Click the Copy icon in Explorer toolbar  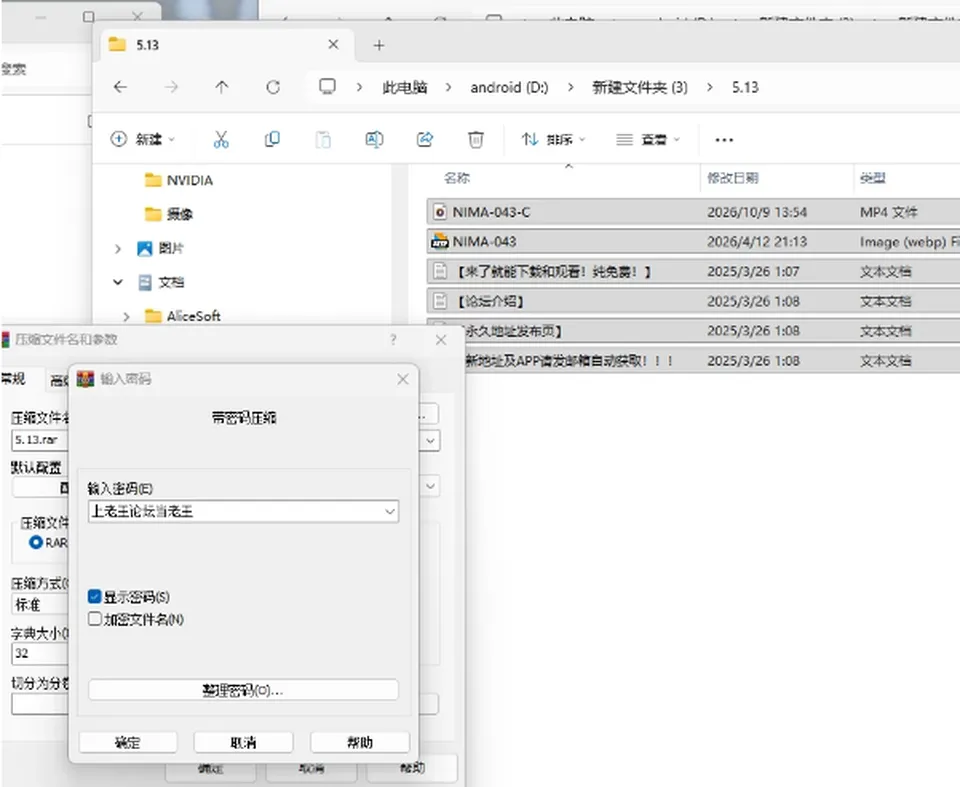272,140
